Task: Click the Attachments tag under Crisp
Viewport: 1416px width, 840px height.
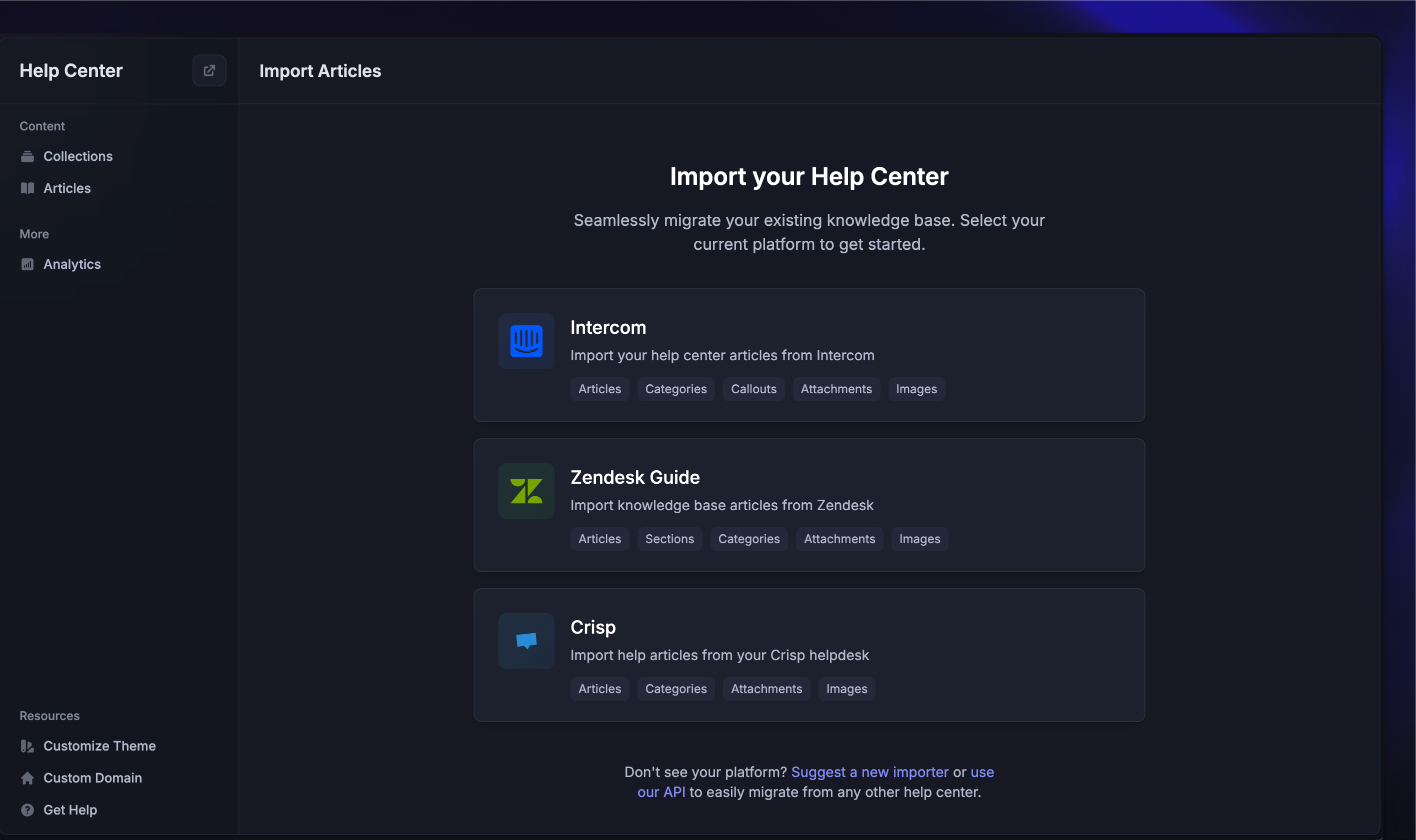Action: pos(766,689)
